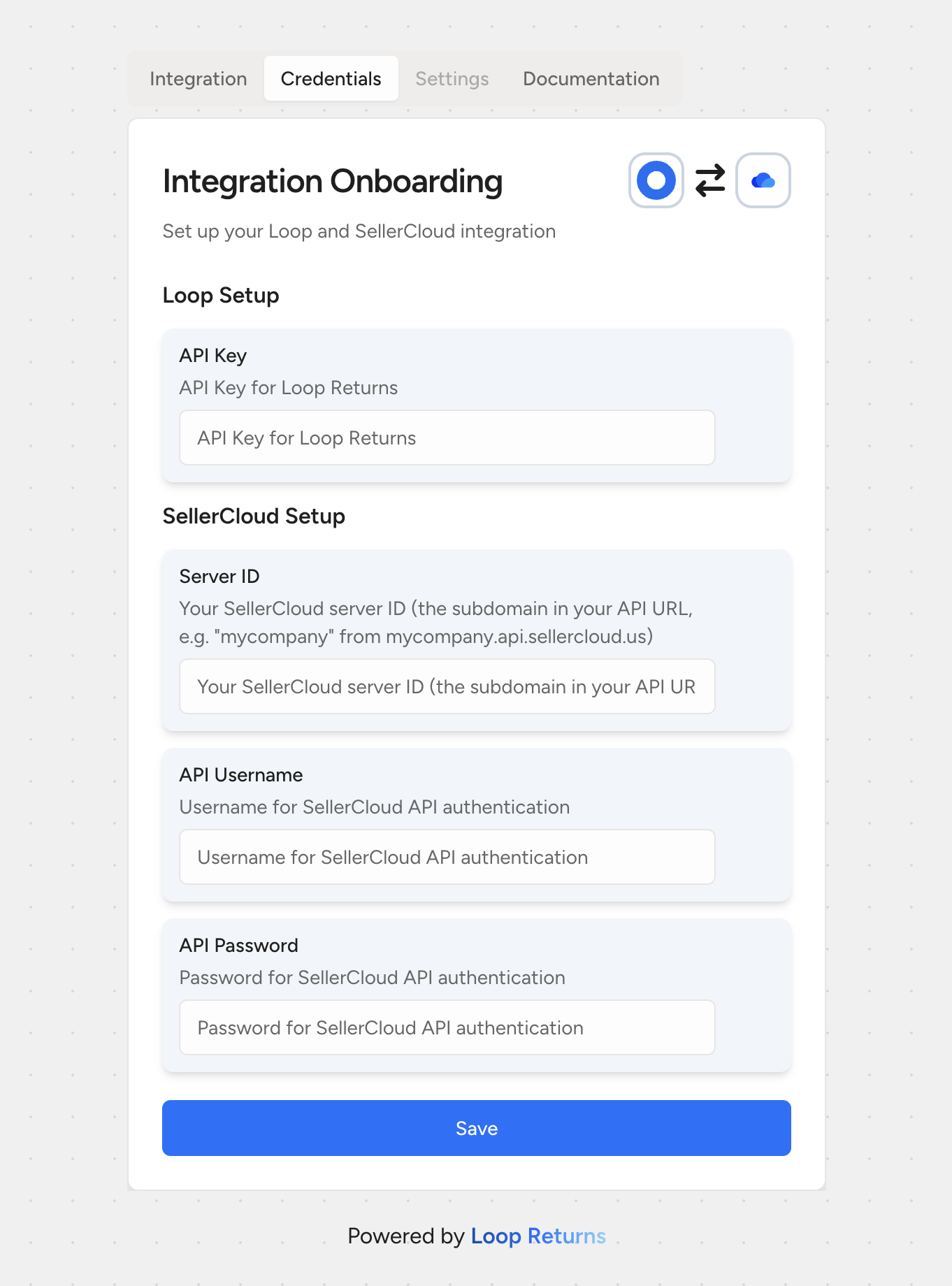Focus the API Password input box
The image size is (952, 1286).
click(447, 1027)
